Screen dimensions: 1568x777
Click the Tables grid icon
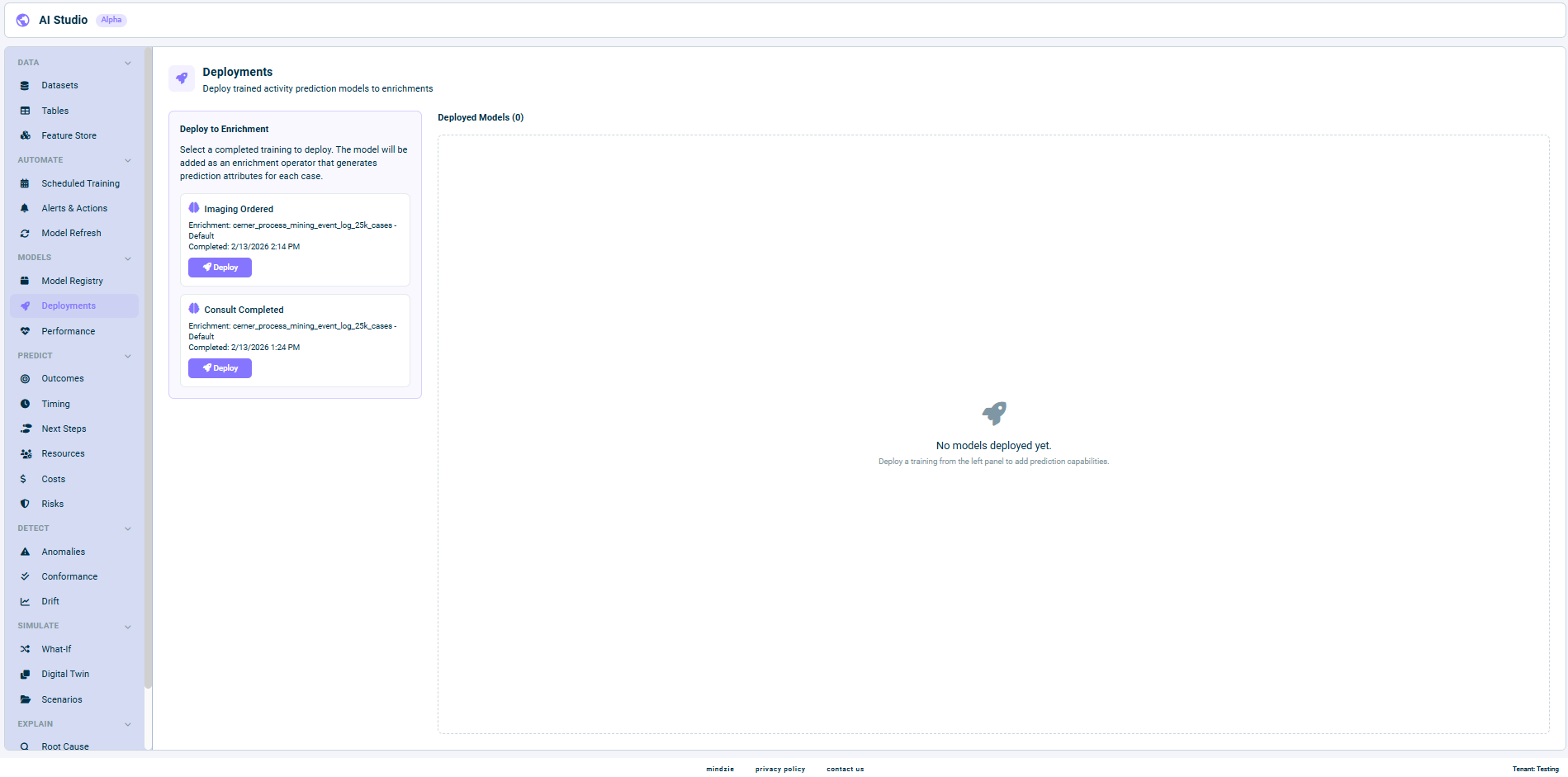(25, 111)
